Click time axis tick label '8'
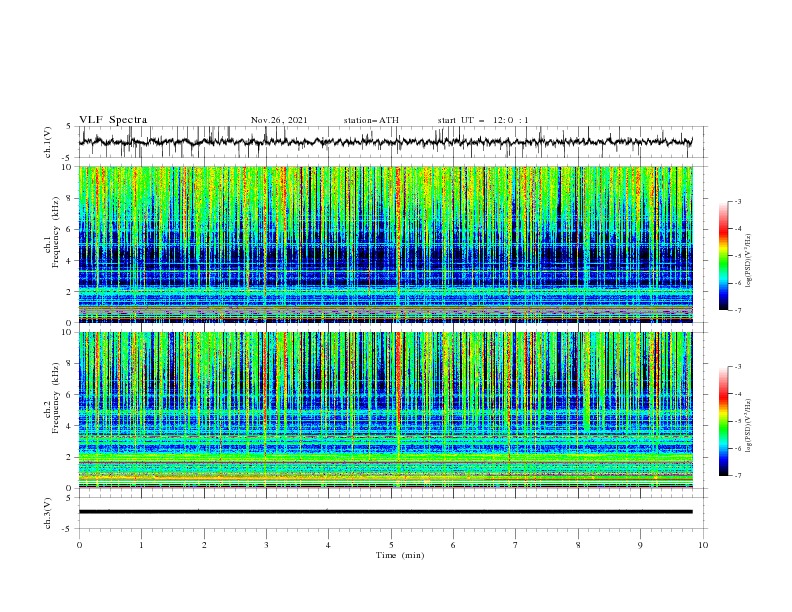 click(578, 545)
